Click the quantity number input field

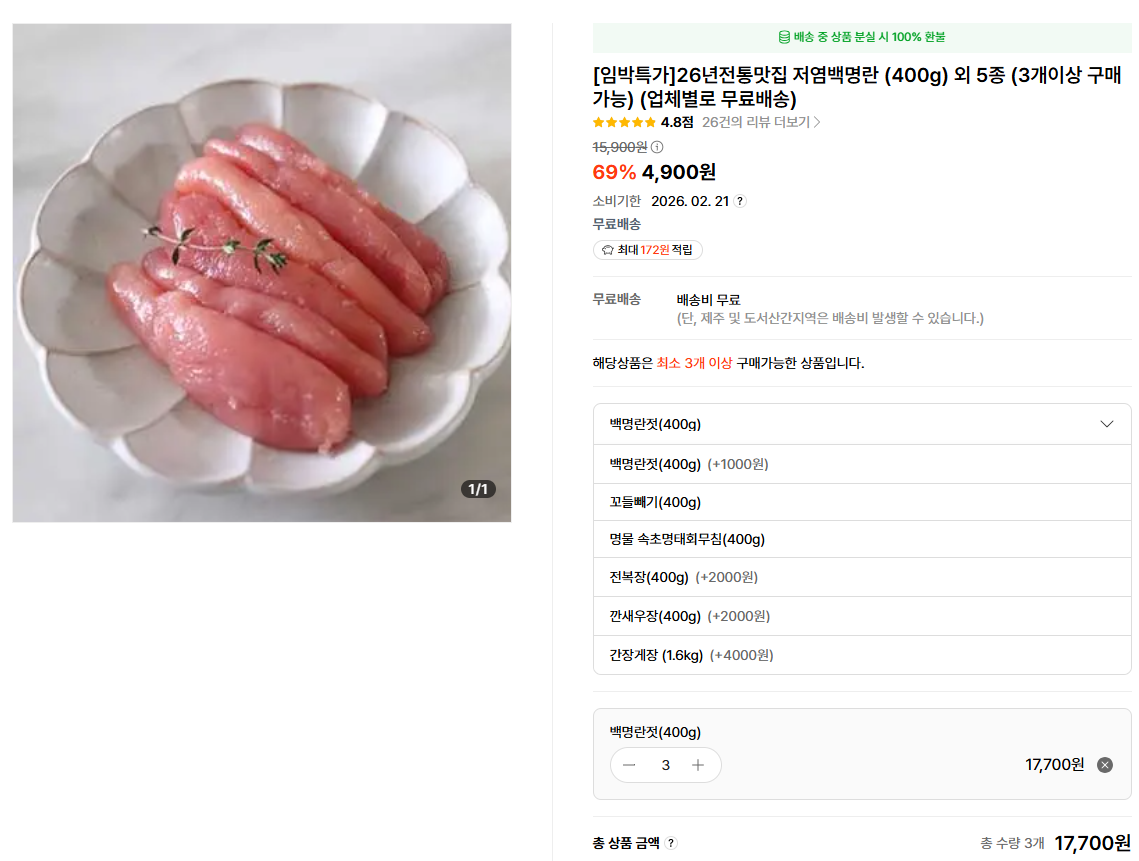[x=665, y=765]
